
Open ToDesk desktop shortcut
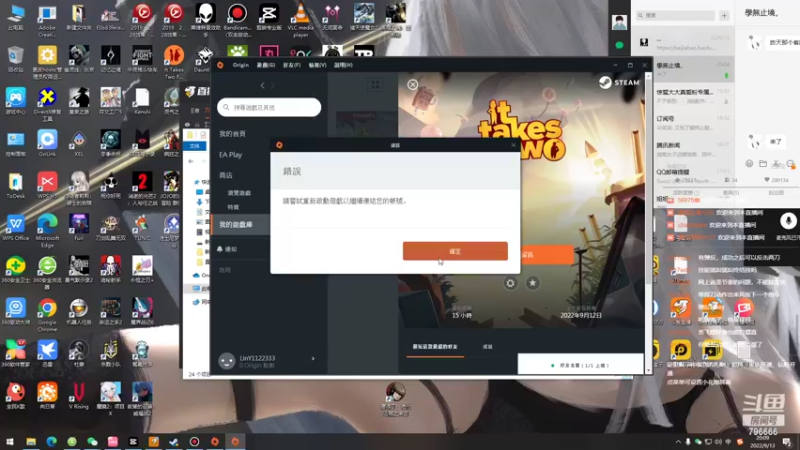[15, 186]
